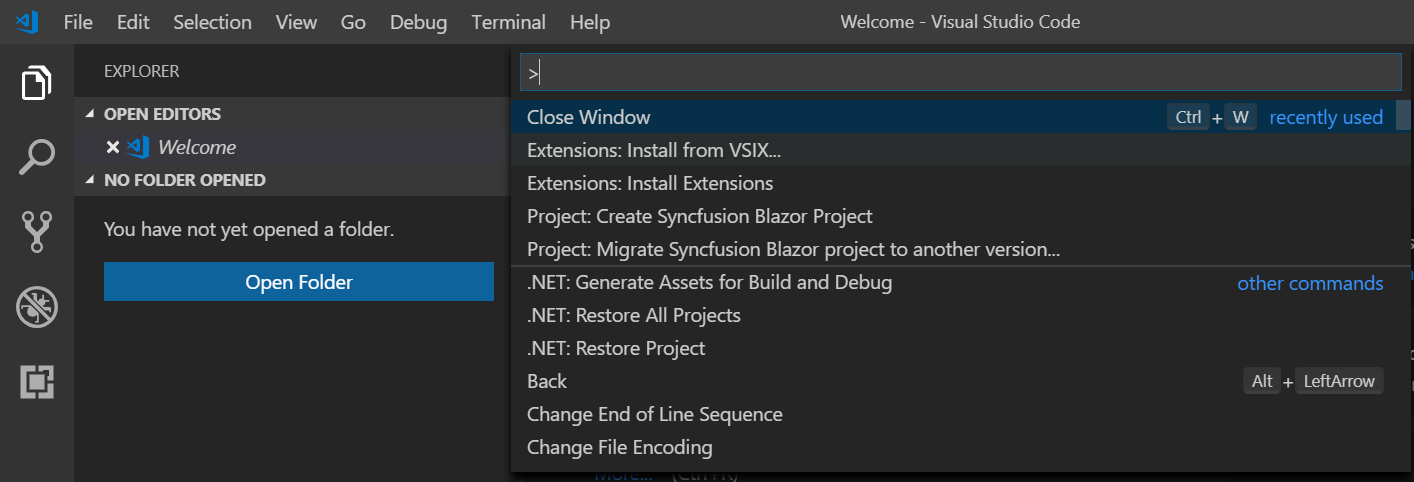Select .NET: Restore All Projects command
The height and width of the screenshot is (482, 1414).
(x=634, y=316)
